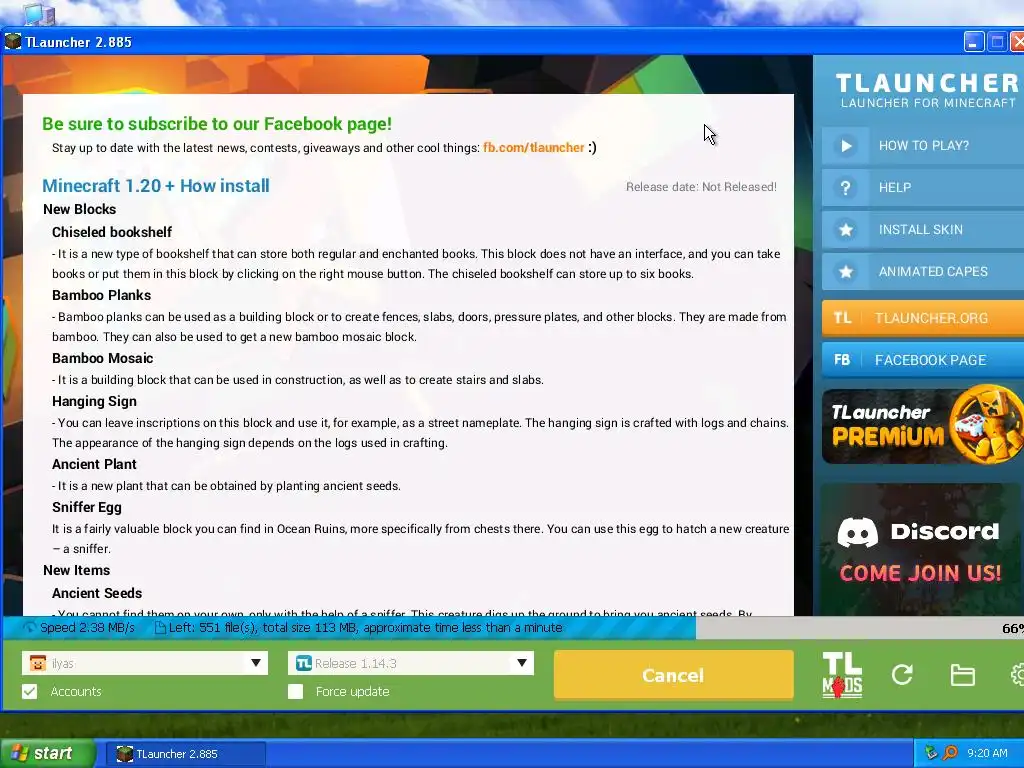Open the HELP question mark item
The width and height of the screenshot is (1024, 768).
click(923, 187)
